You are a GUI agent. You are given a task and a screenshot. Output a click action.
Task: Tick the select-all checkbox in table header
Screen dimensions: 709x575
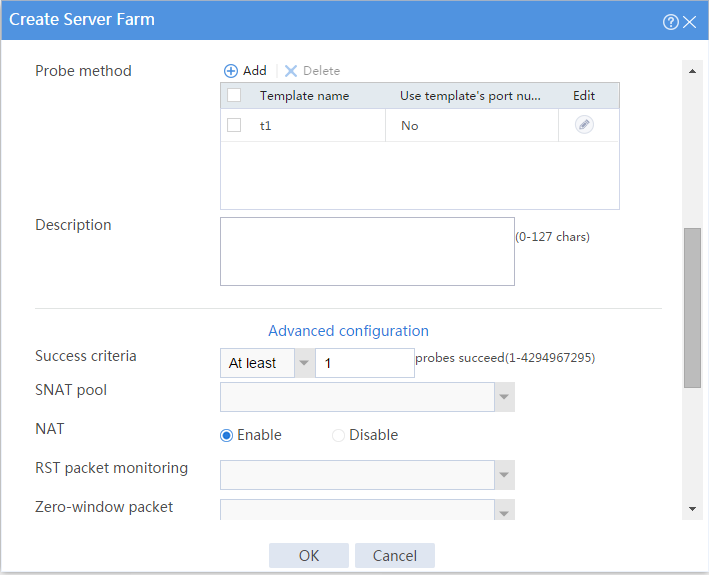(234, 95)
